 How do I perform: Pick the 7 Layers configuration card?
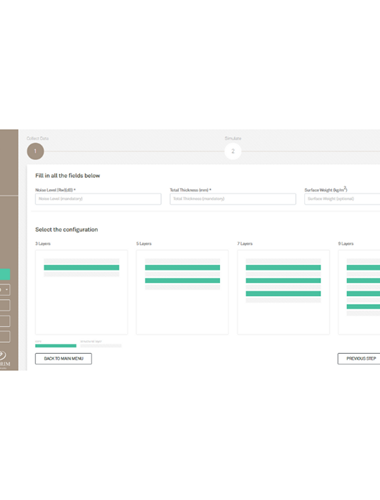click(x=283, y=292)
